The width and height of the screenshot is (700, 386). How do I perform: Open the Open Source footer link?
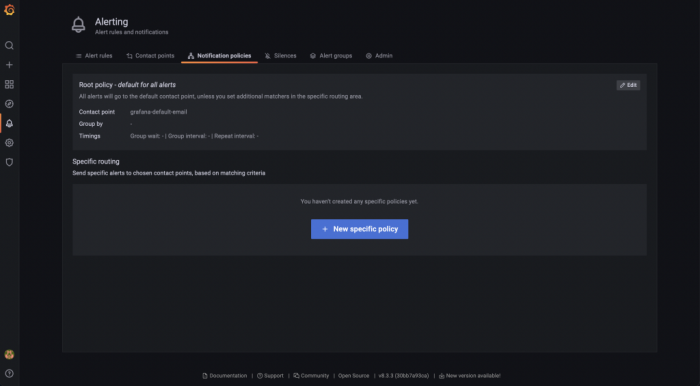354,376
